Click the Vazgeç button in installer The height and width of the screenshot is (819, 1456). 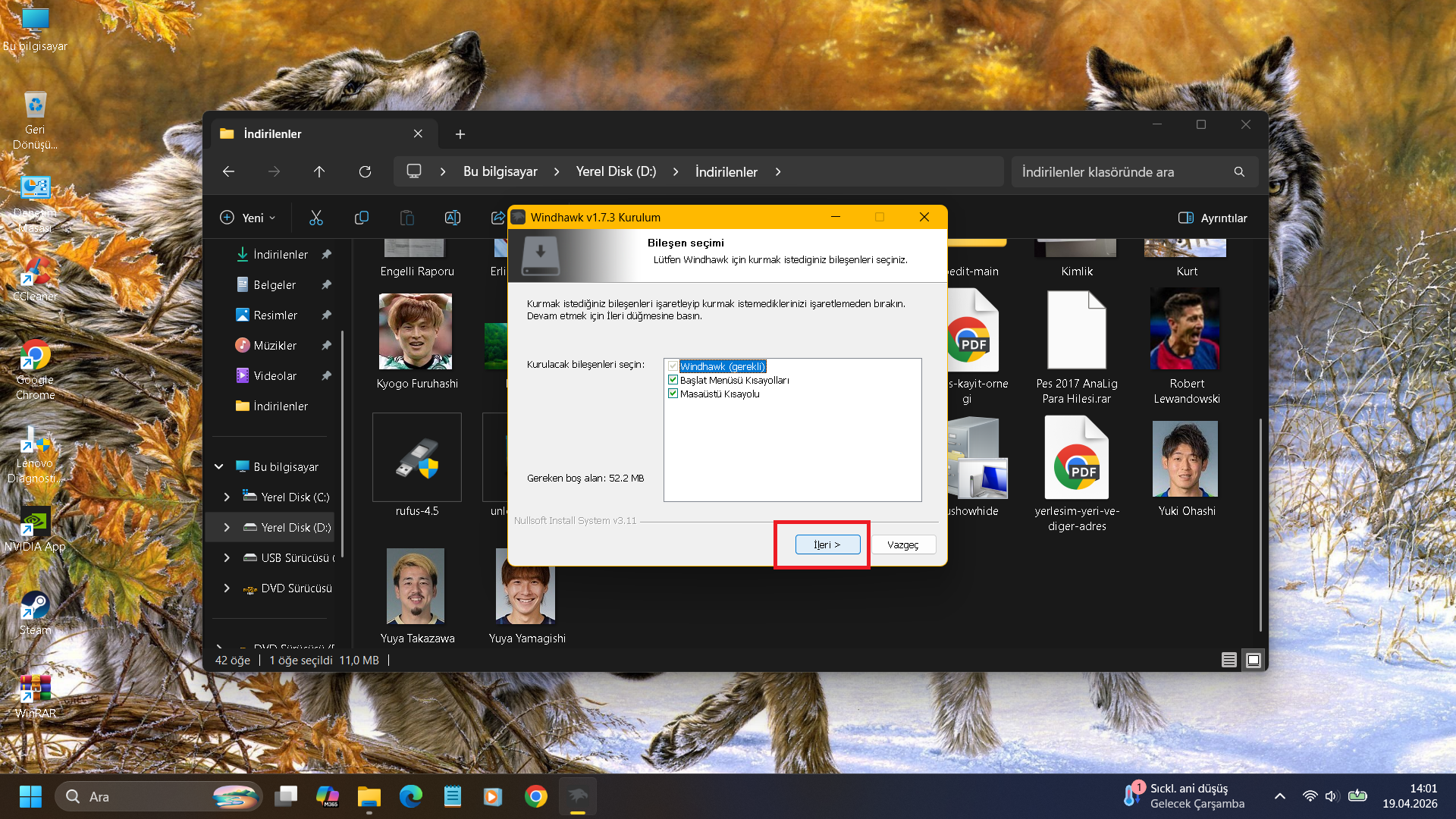(x=903, y=544)
